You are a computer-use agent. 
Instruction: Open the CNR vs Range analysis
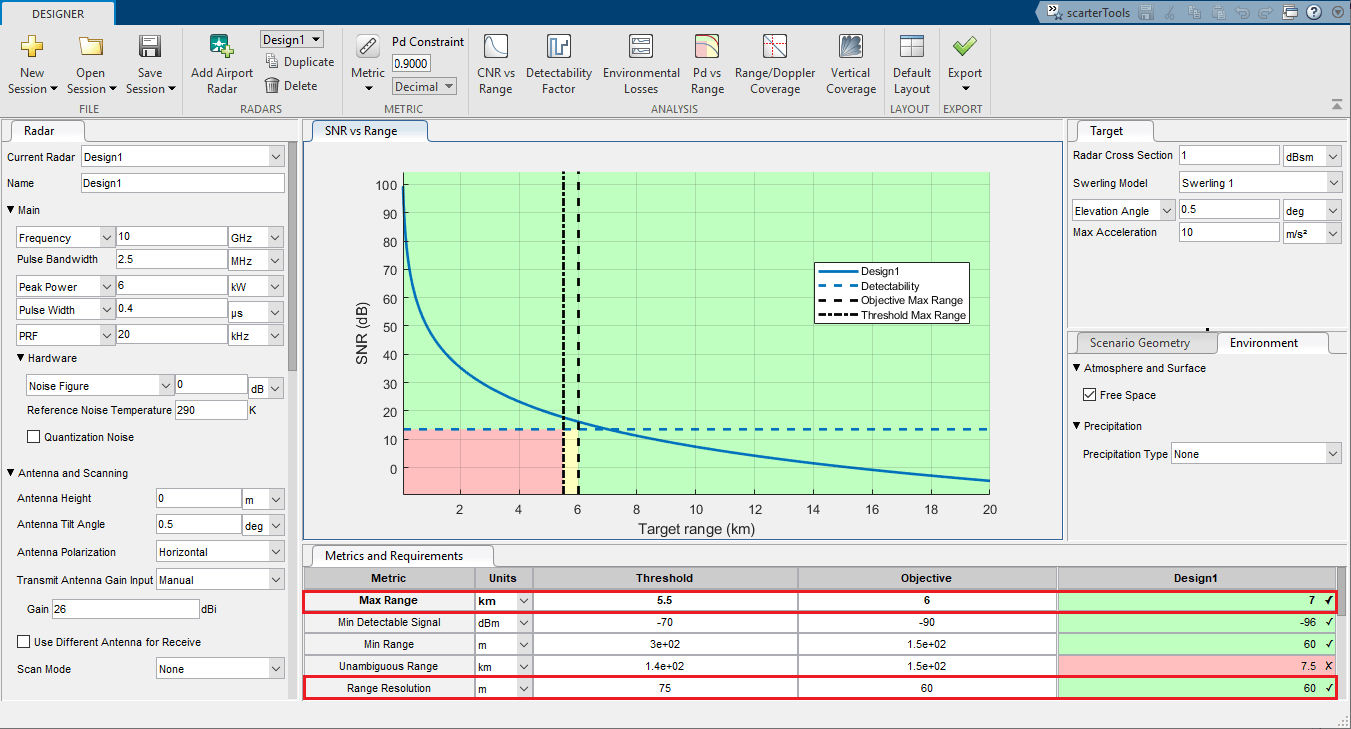click(x=495, y=47)
